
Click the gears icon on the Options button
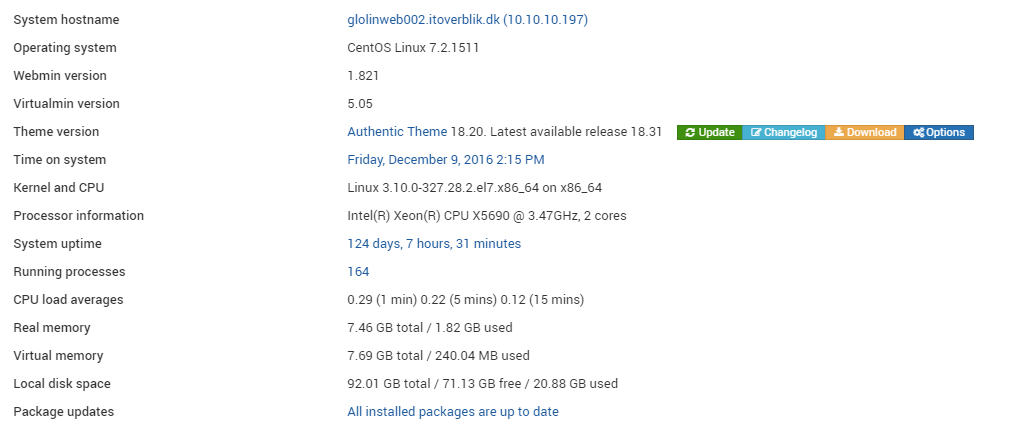919,133
